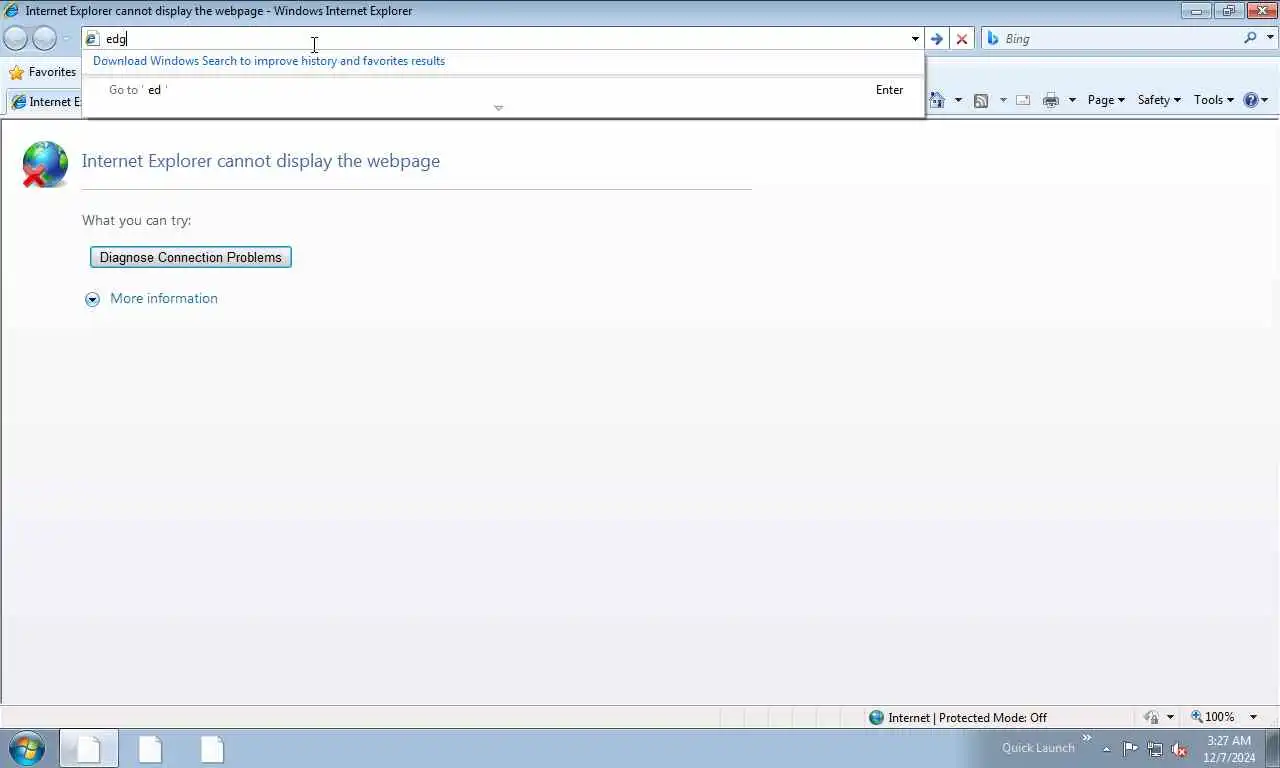Open the zoom level dropdown arrow
This screenshot has height=768, width=1280.
1253,717
